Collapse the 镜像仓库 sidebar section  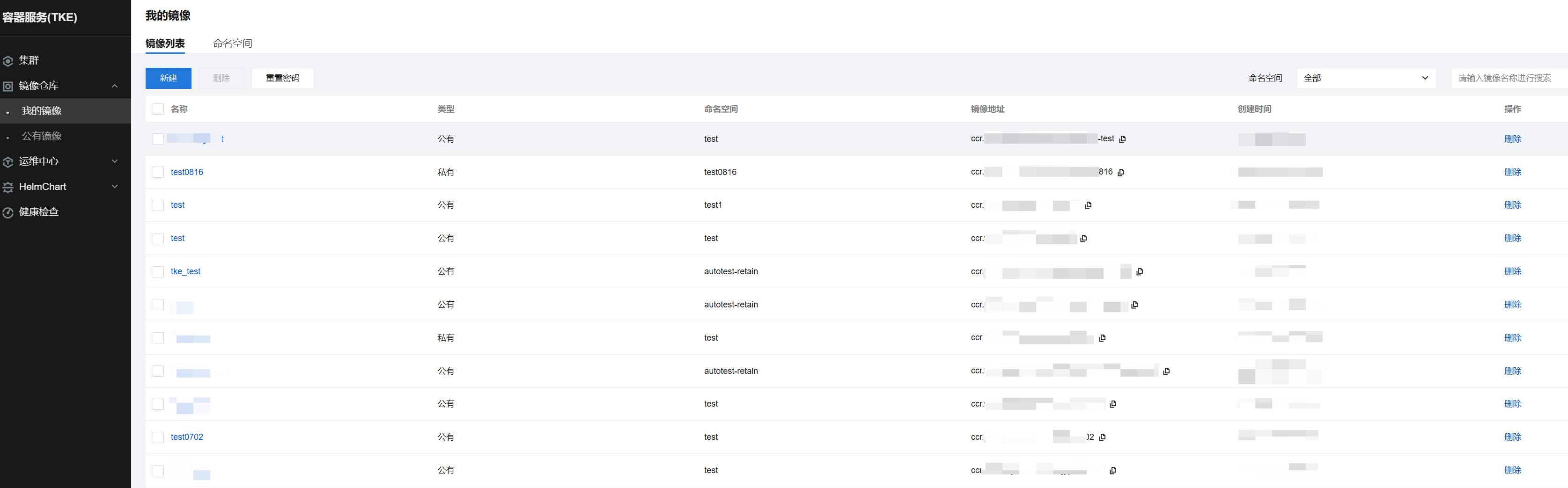(114, 86)
